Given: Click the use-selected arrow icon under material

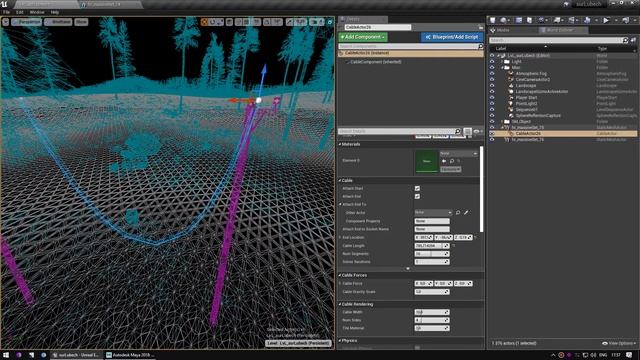Looking at the screenshot, I should pyautogui.click(x=444, y=161).
